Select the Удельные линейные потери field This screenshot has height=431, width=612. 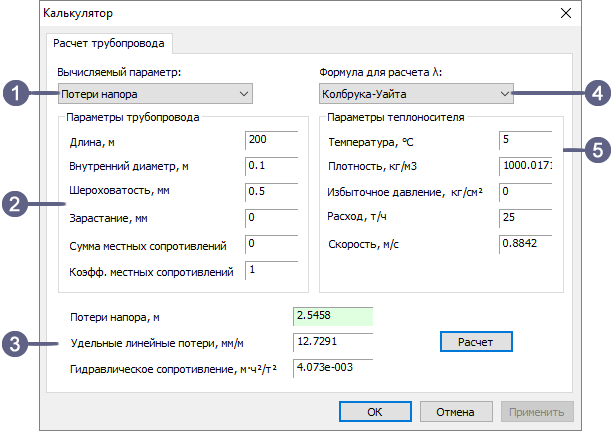coord(332,342)
